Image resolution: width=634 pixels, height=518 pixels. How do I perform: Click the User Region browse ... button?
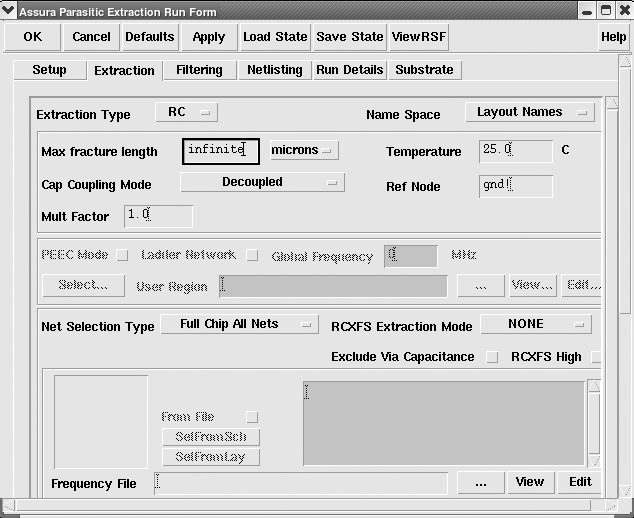coord(481,285)
